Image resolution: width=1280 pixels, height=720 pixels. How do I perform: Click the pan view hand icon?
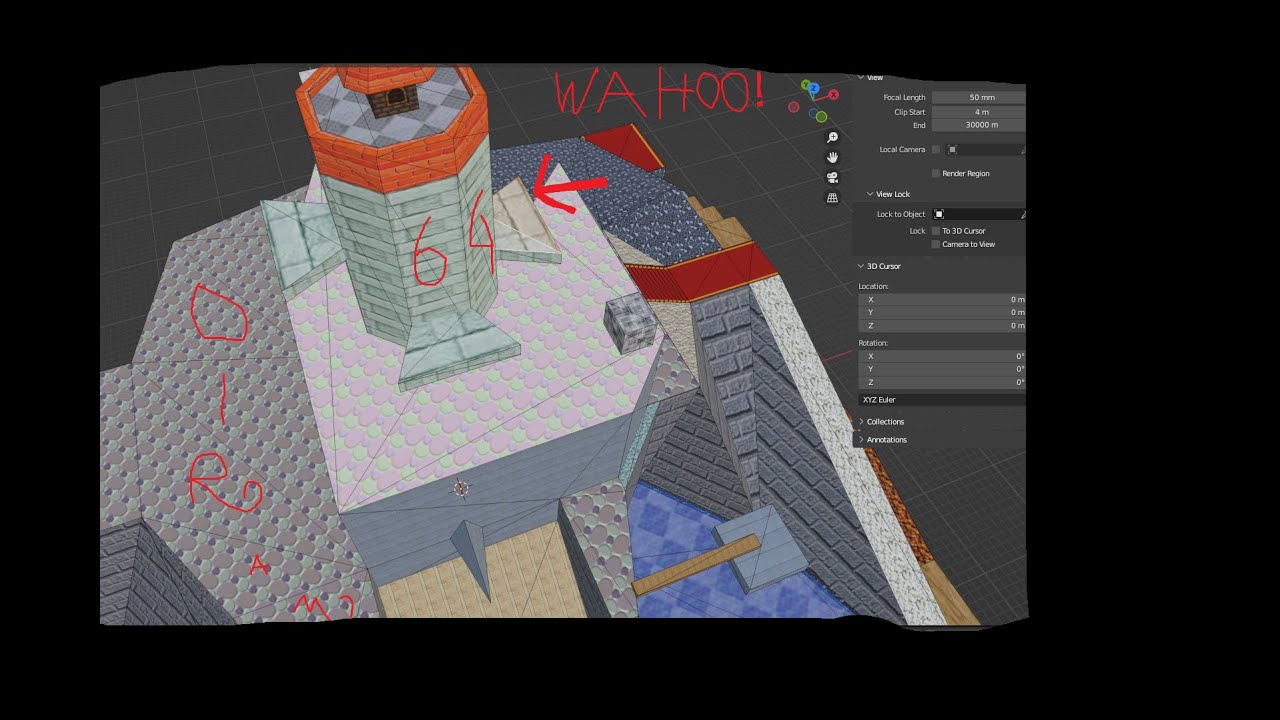tap(832, 157)
